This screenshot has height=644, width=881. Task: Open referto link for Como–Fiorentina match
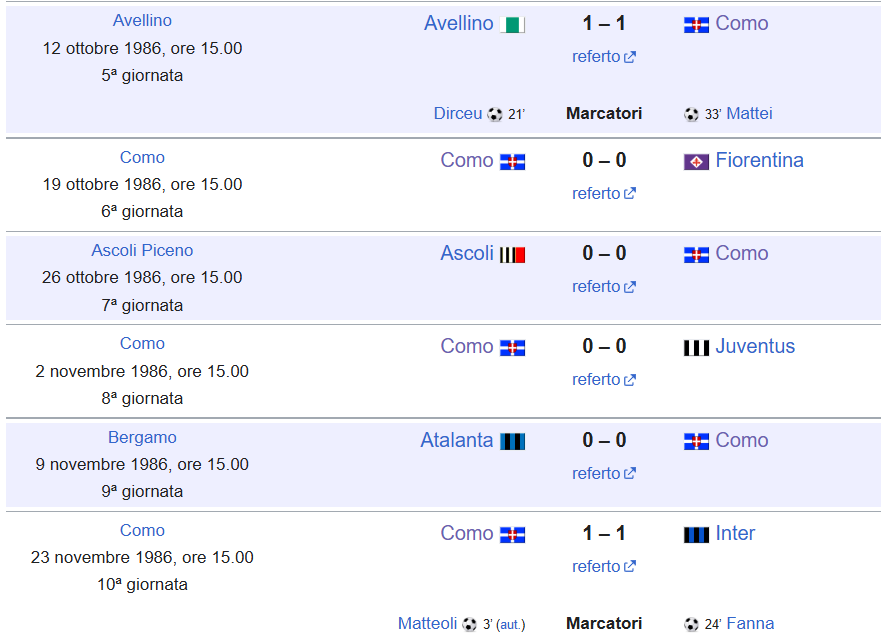603,193
